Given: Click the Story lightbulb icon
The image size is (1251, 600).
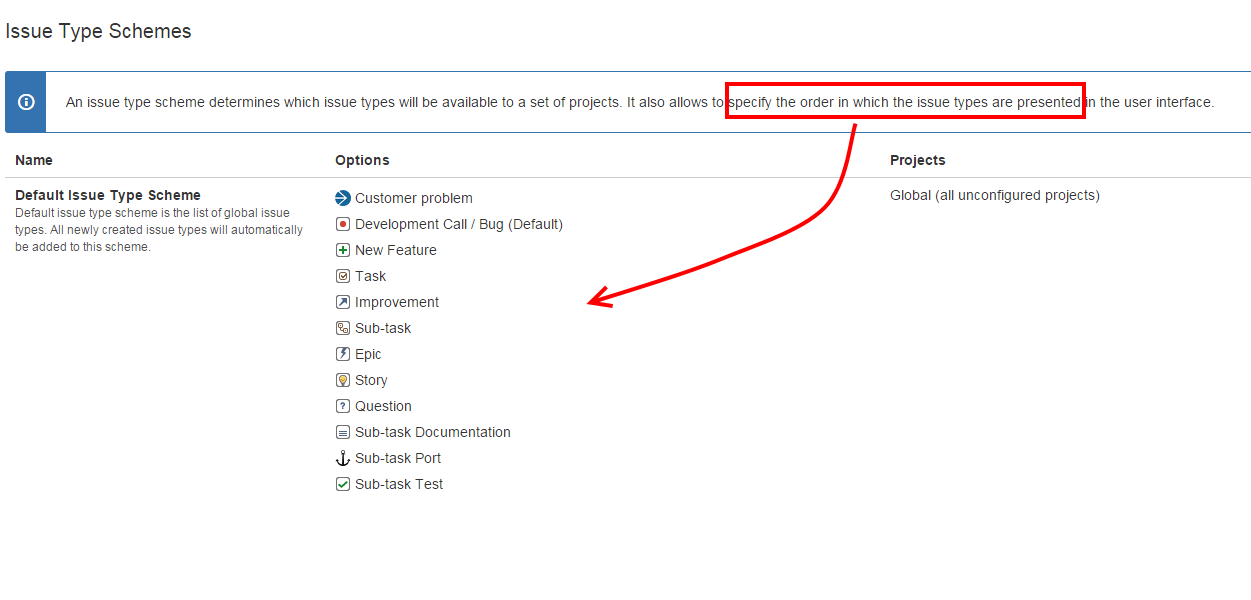Looking at the screenshot, I should click(x=343, y=380).
